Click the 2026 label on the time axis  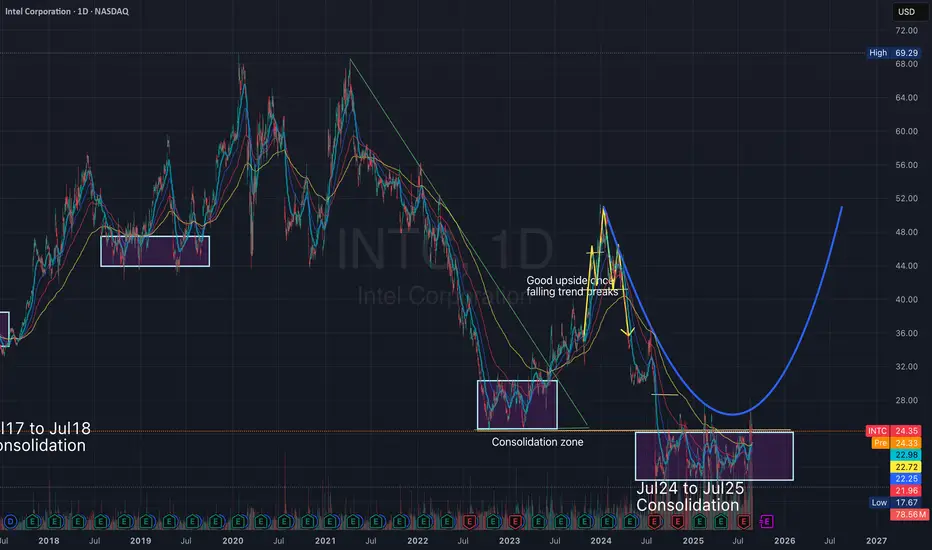pos(785,540)
